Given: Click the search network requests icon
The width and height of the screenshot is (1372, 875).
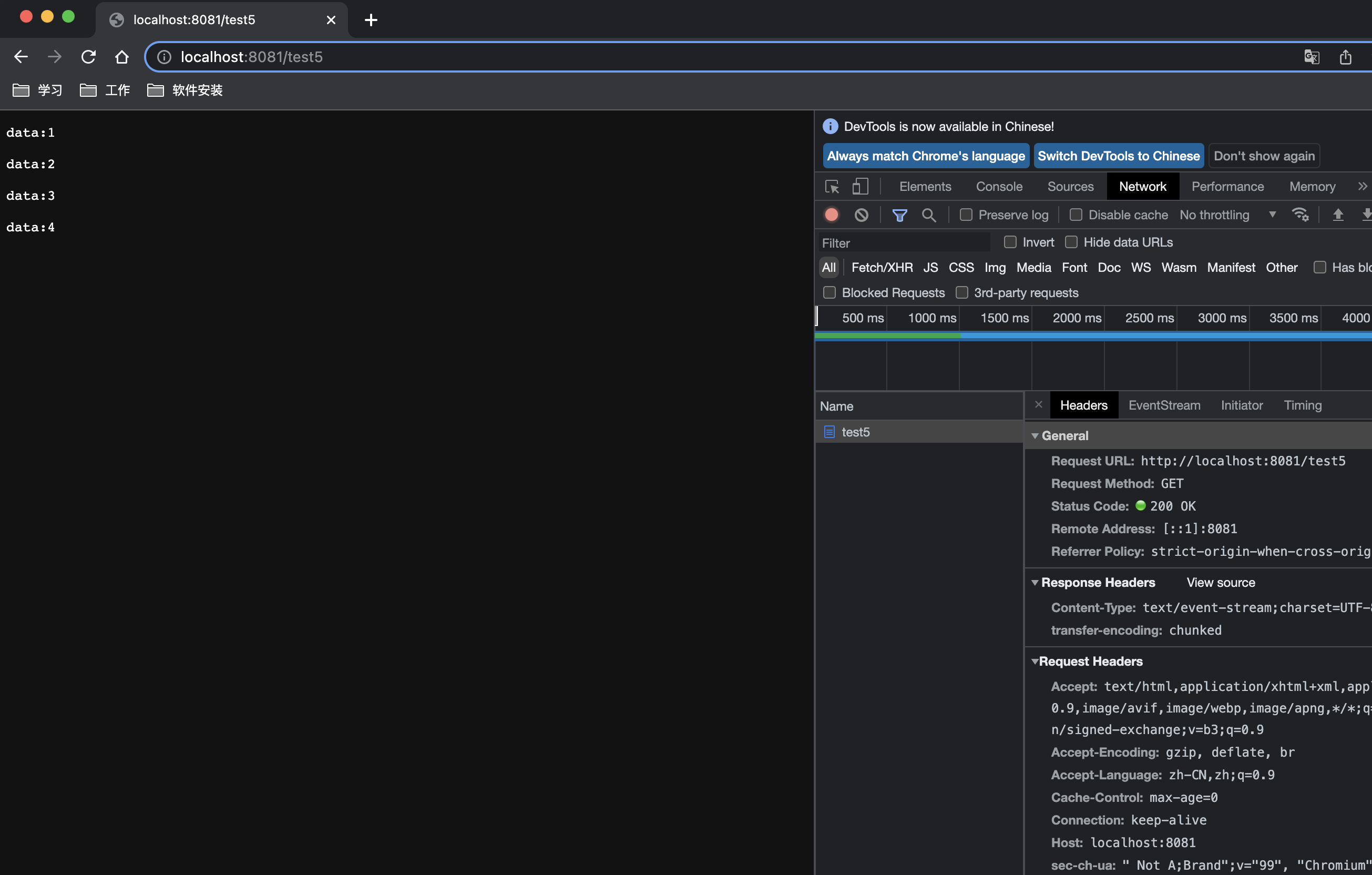Looking at the screenshot, I should click(x=928, y=214).
